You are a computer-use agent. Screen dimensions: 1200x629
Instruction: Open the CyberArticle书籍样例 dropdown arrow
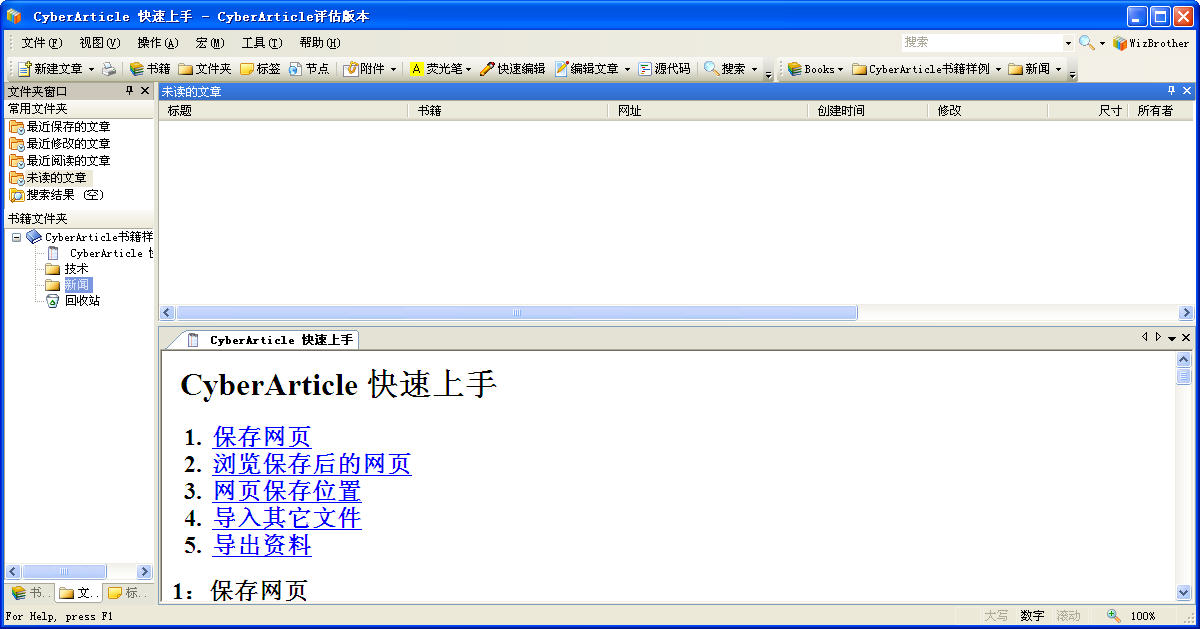[x=997, y=69]
